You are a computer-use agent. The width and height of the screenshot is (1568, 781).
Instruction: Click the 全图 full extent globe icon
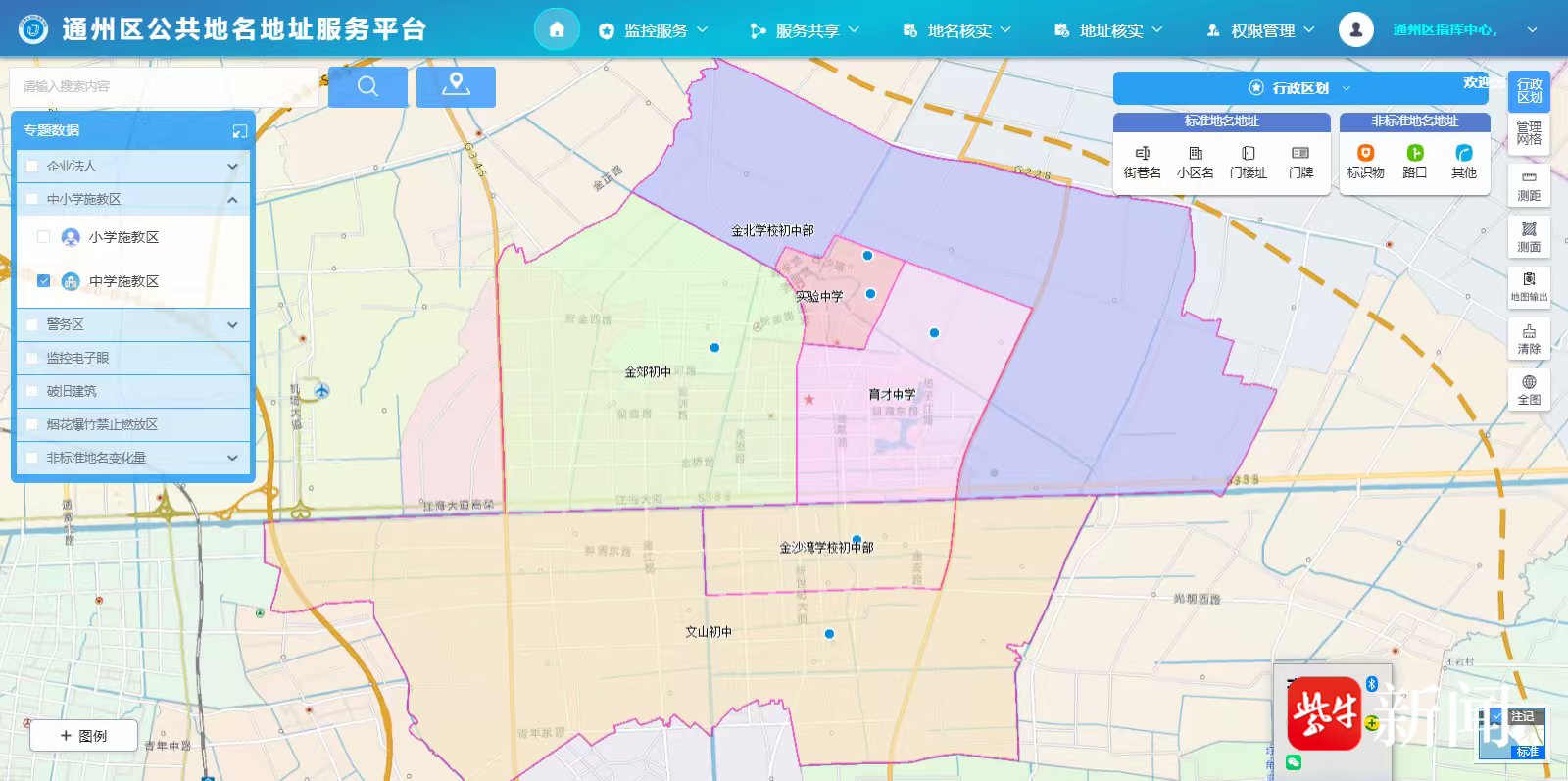(x=1529, y=382)
